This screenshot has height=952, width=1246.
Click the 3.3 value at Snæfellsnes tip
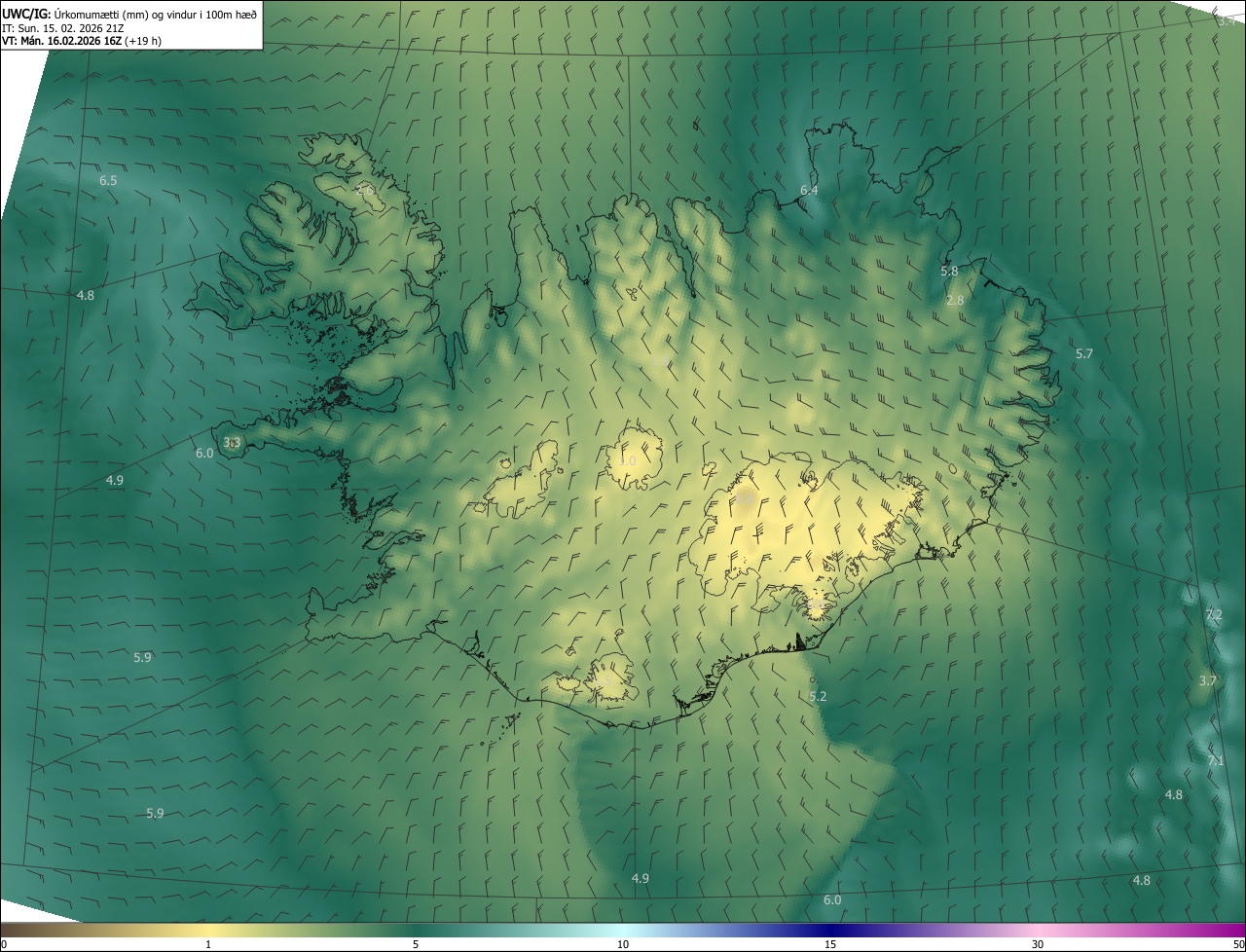(232, 443)
